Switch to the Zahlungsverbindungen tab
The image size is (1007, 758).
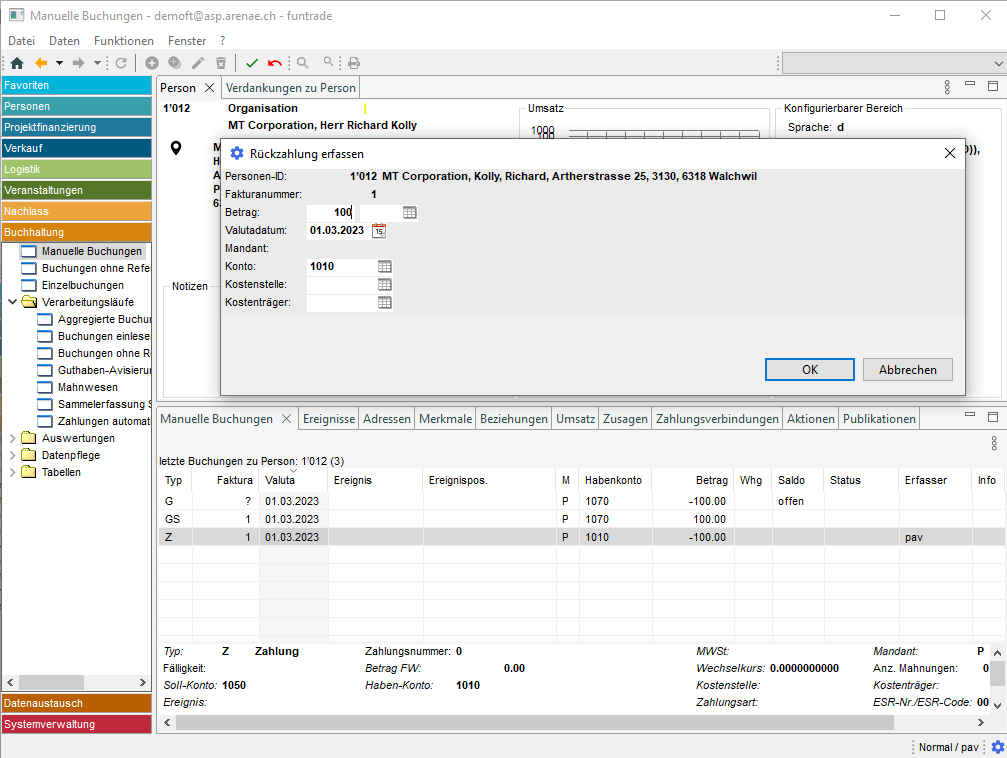716,419
